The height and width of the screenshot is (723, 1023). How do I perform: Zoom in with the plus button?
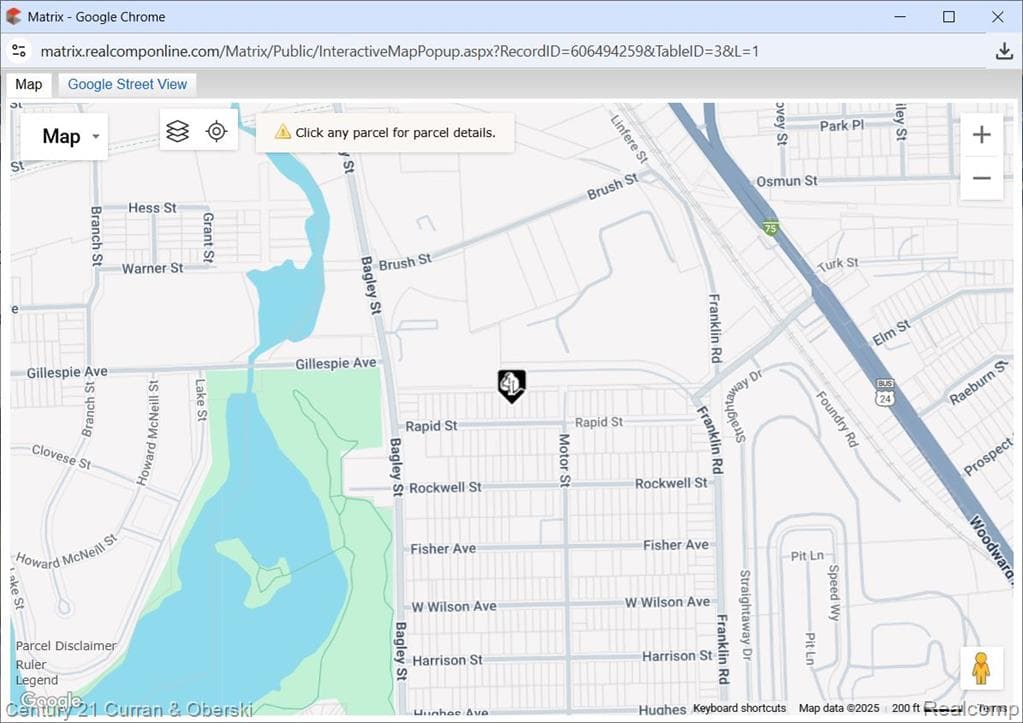(x=981, y=135)
